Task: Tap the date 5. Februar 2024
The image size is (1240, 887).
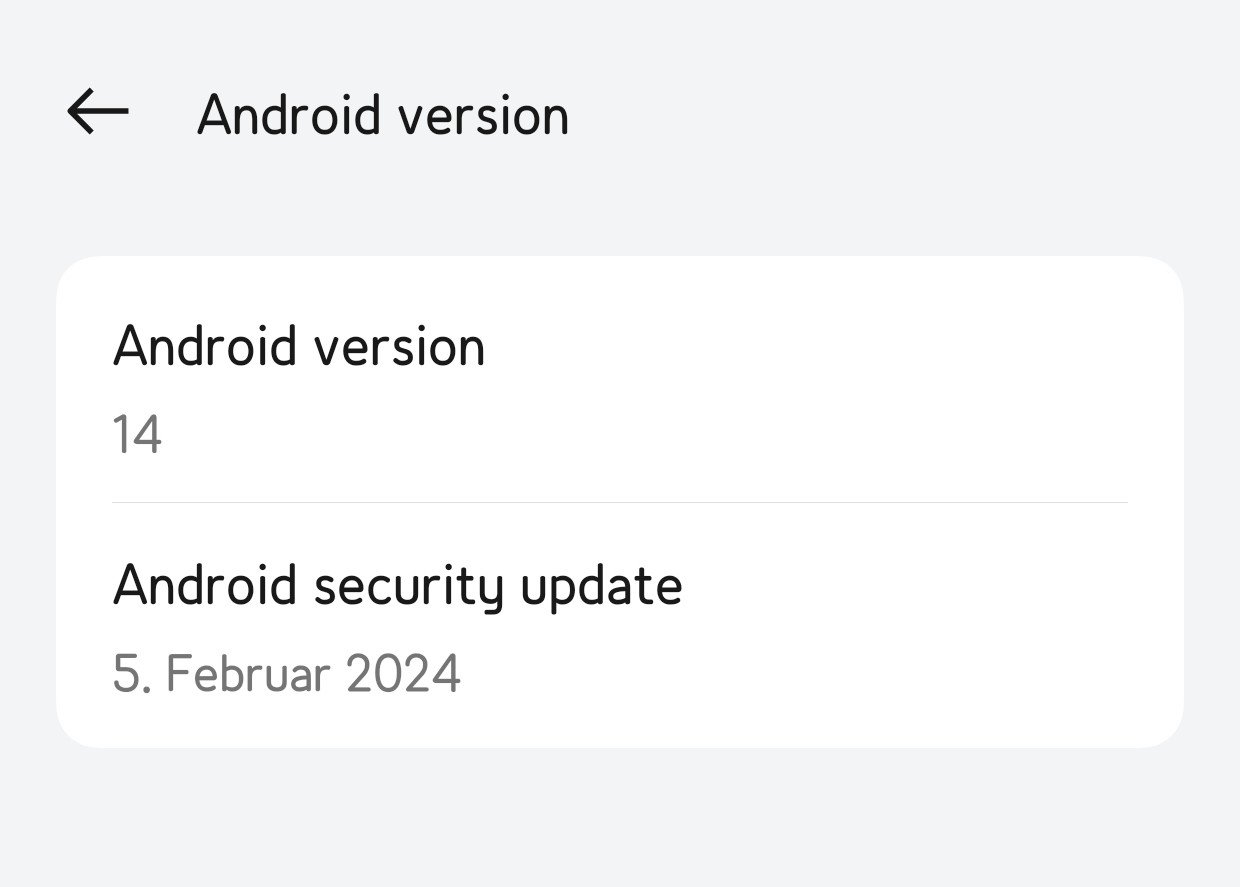Action: 287,673
